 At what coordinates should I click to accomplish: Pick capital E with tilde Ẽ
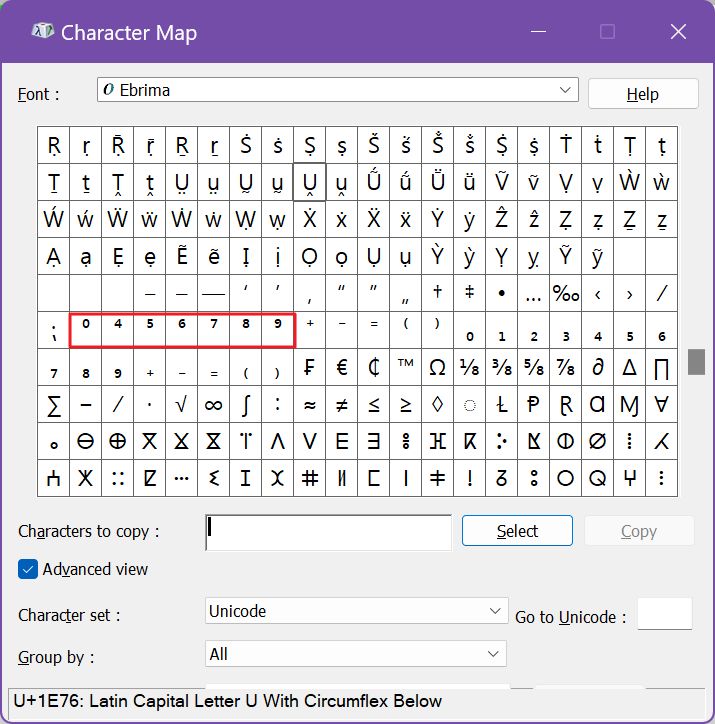pyautogui.click(x=181, y=256)
